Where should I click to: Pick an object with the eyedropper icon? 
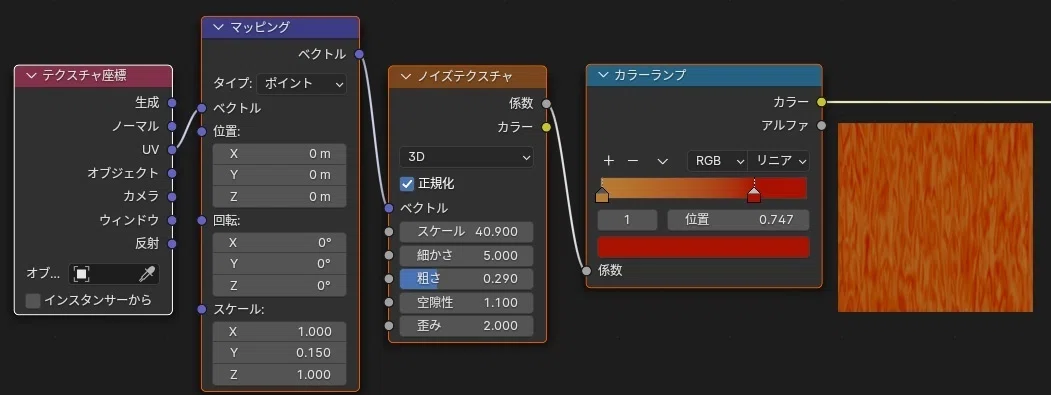(x=146, y=274)
